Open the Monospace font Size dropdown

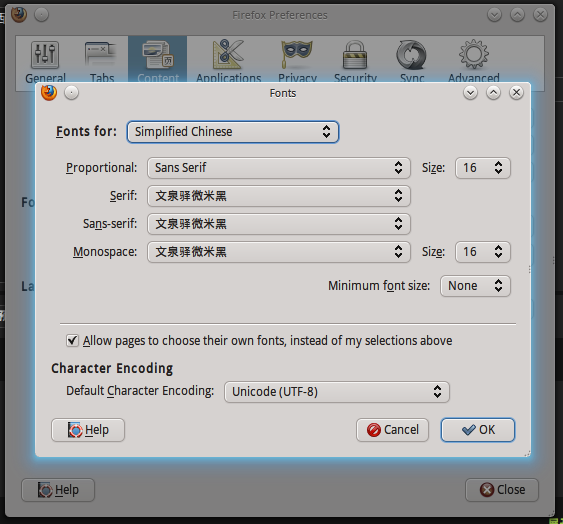[483, 252]
